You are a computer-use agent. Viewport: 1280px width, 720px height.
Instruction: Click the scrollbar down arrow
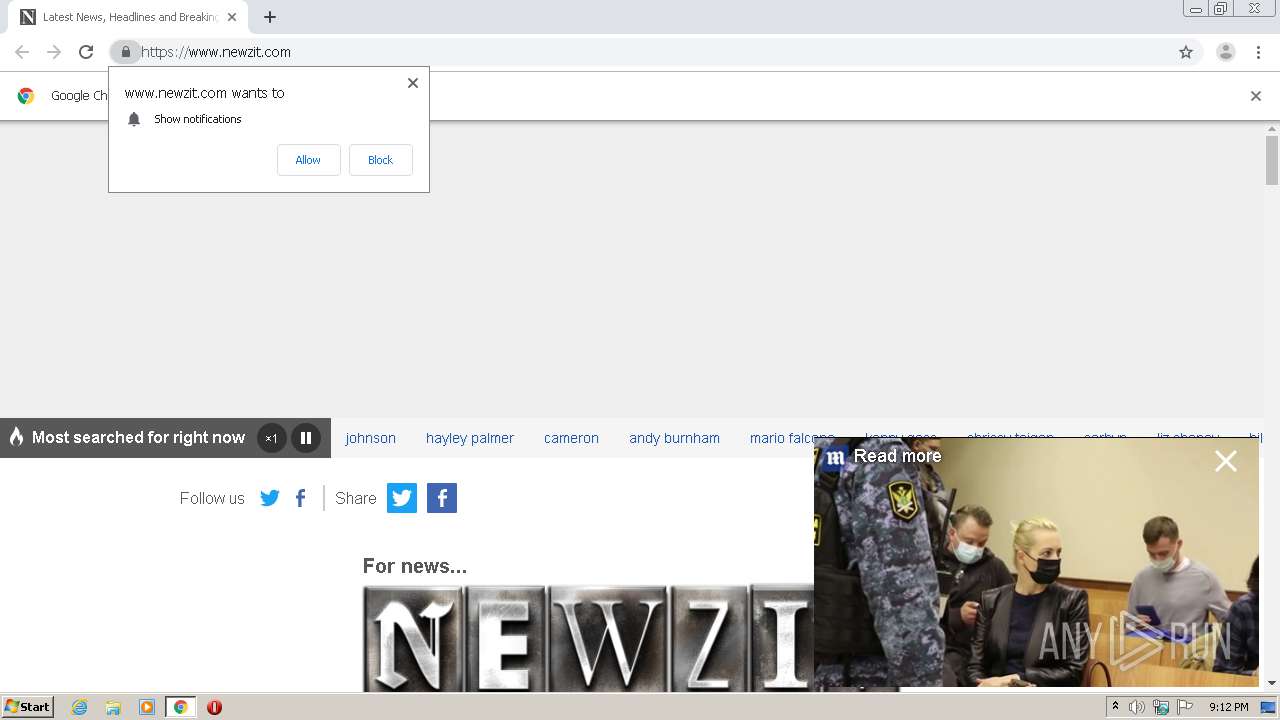pos(1272,683)
